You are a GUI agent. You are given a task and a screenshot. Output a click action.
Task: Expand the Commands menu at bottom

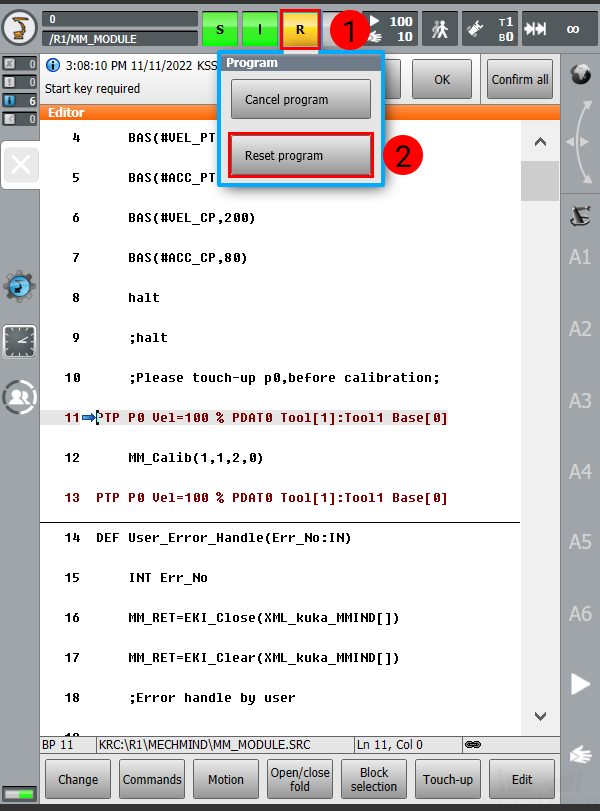click(152, 780)
